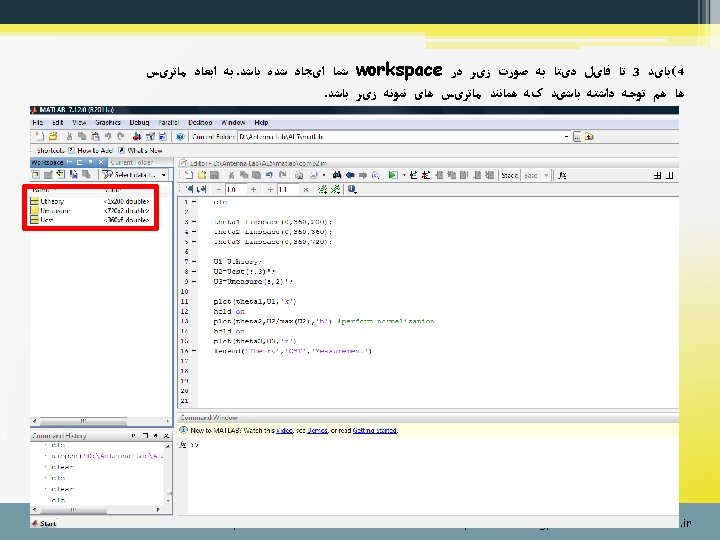Select the Umeasure variable row
The width and height of the screenshot is (720, 540).
point(90,211)
